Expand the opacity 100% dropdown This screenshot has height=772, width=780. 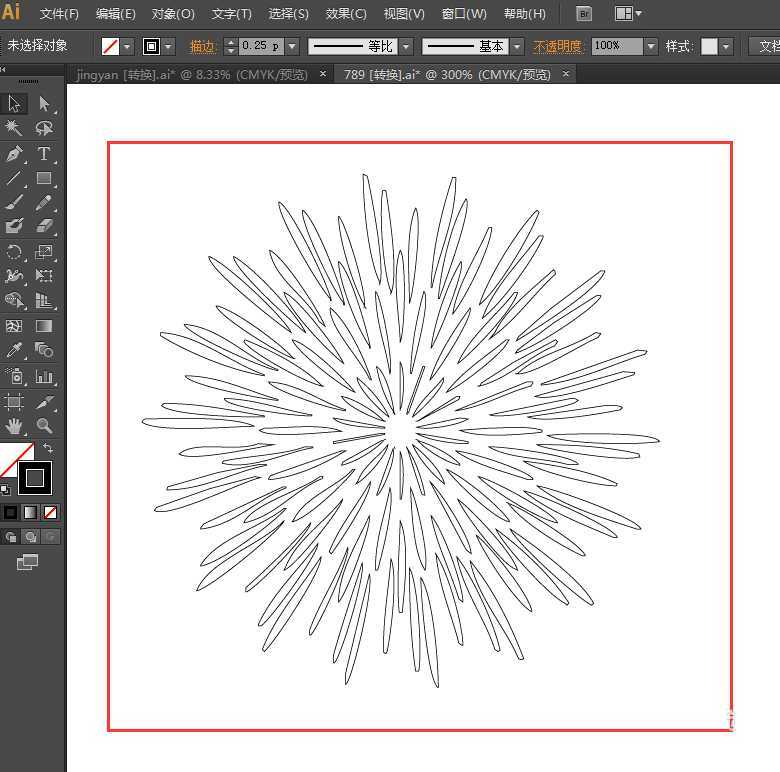point(651,46)
